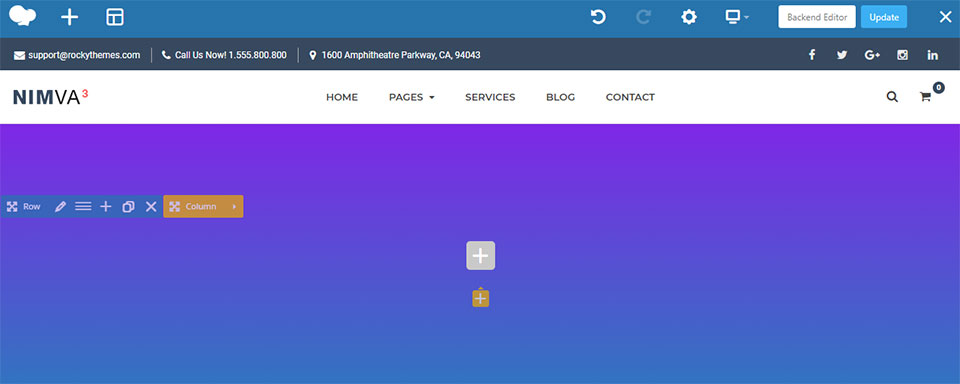Expand the Column controls arrow
This screenshot has width=960, height=384.
tap(234, 206)
